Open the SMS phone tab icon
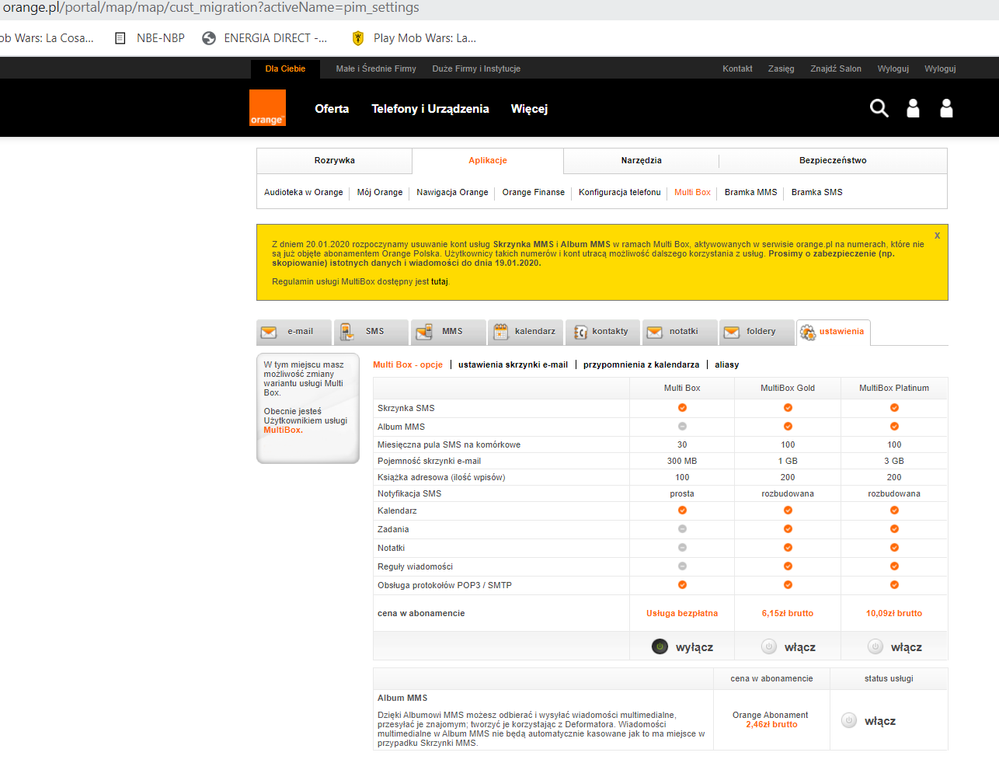 [x=346, y=332]
